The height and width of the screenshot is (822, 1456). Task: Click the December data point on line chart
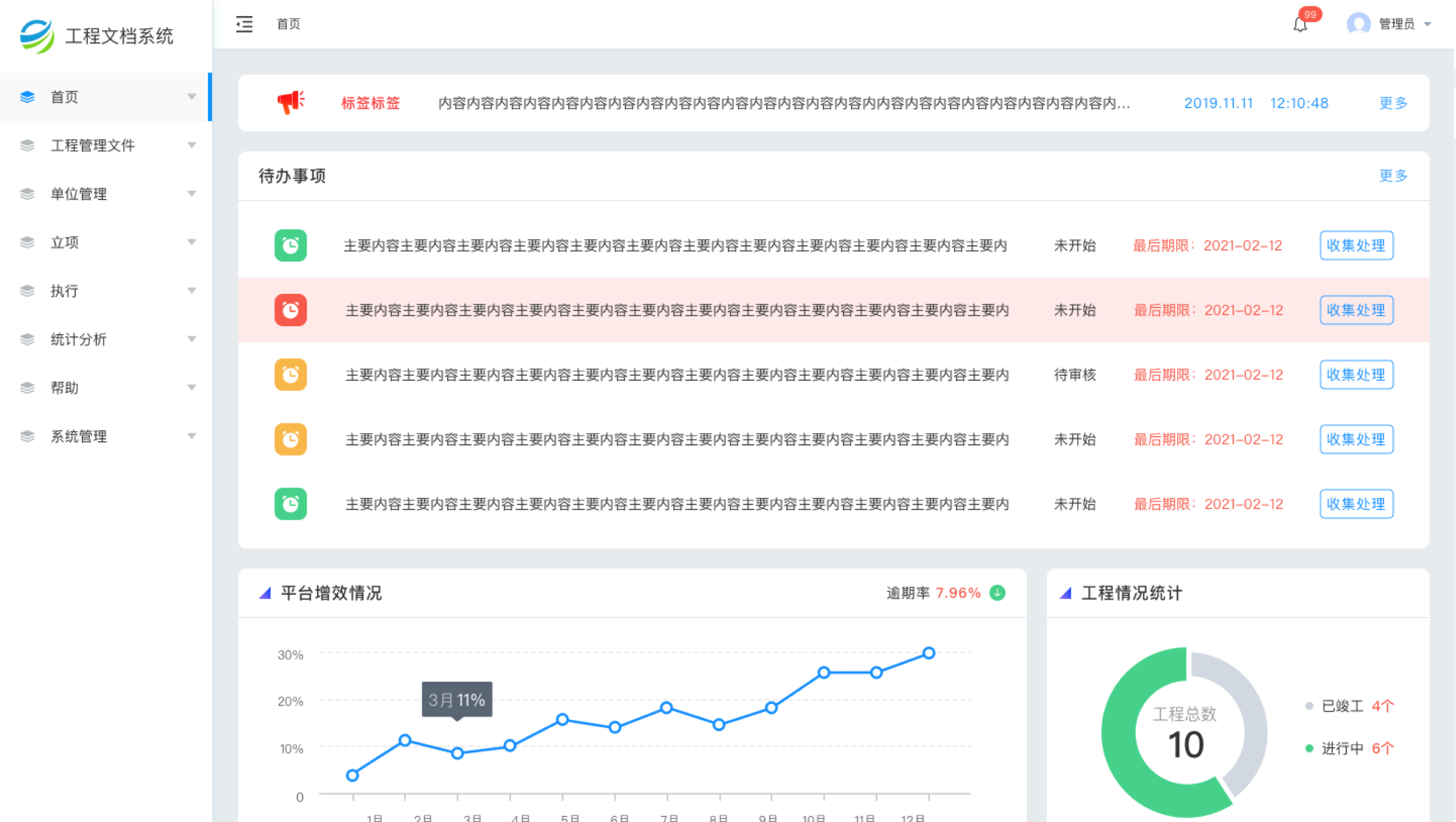(x=928, y=653)
